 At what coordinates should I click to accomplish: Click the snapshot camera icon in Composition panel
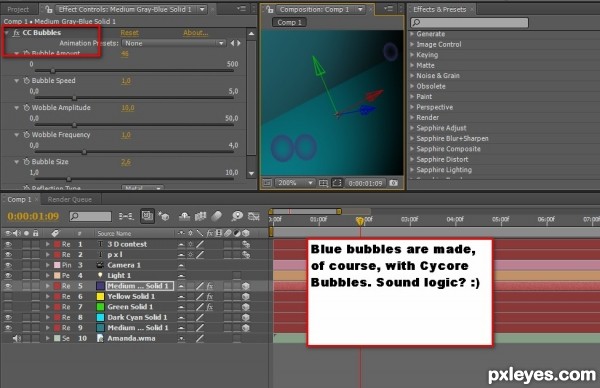point(393,183)
